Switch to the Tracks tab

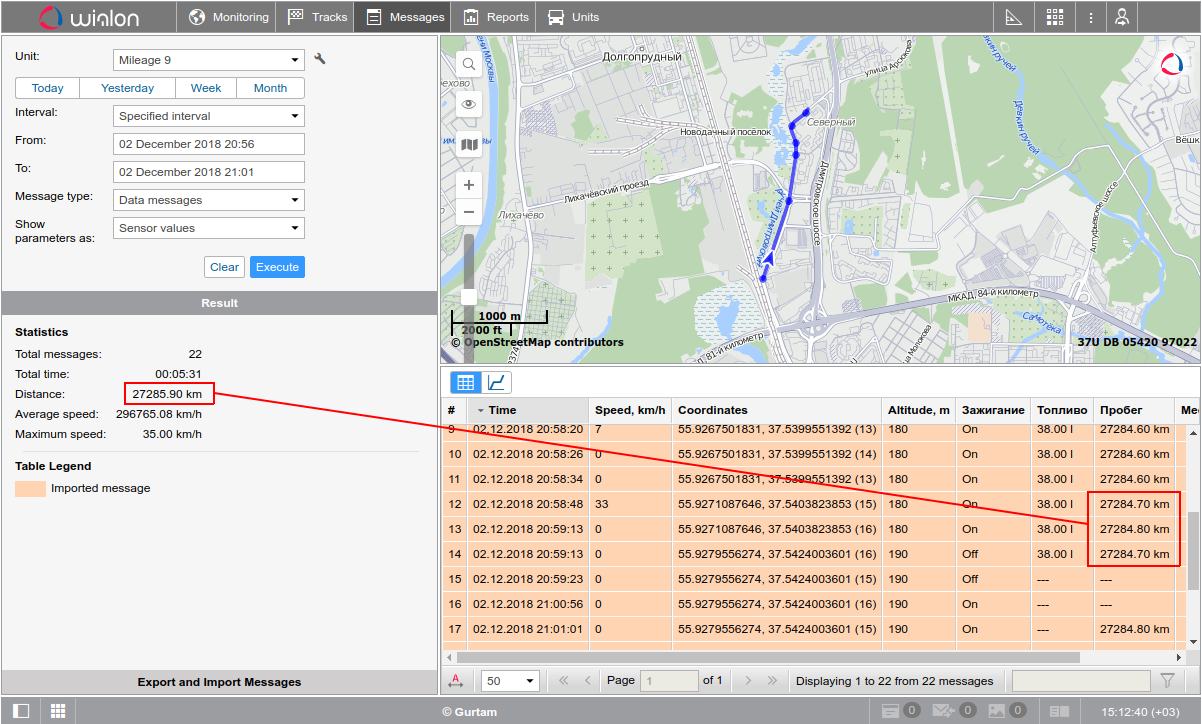(318, 17)
